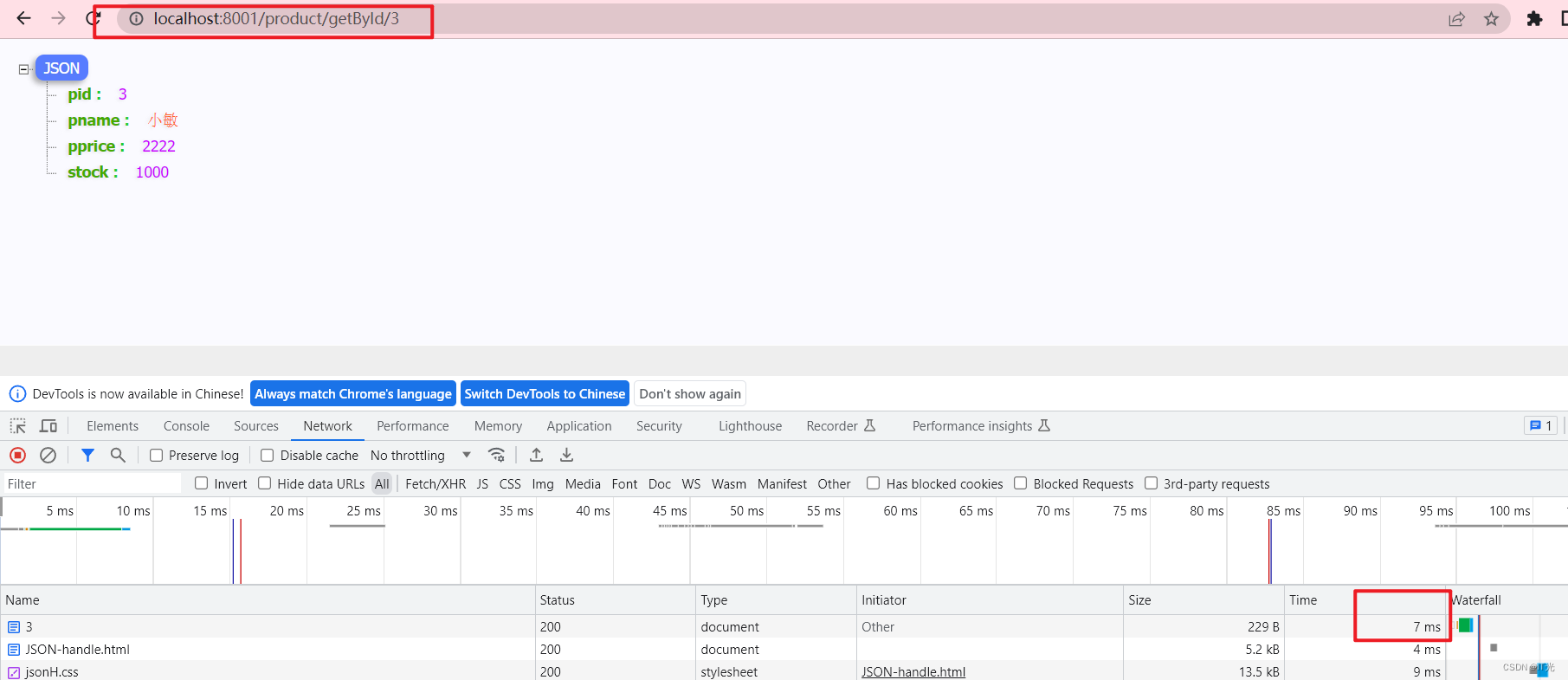Dismiss with Don't show again
The height and width of the screenshot is (680, 1568).
pyautogui.click(x=690, y=394)
